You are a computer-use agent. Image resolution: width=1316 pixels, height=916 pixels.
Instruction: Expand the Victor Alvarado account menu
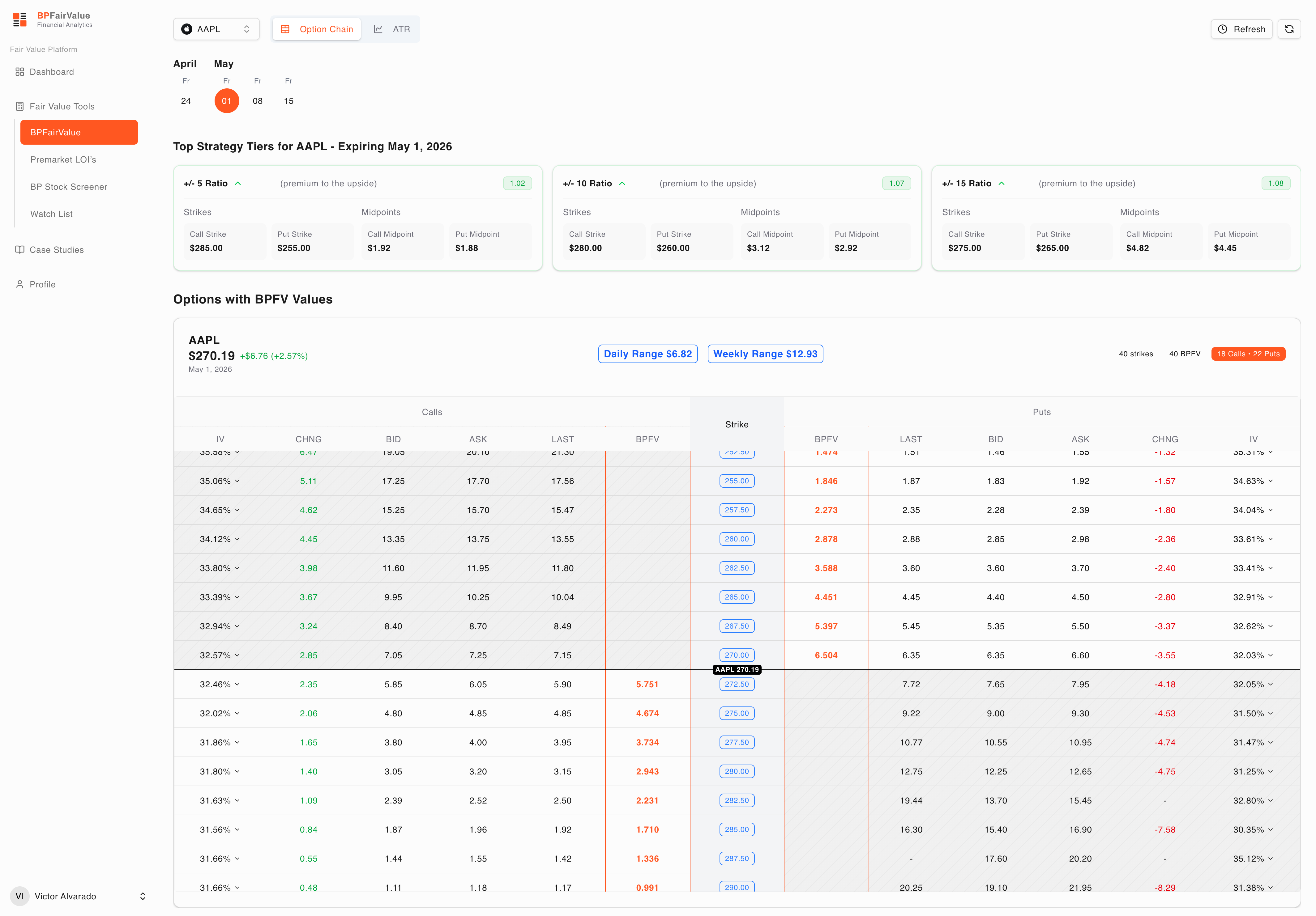click(x=143, y=897)
